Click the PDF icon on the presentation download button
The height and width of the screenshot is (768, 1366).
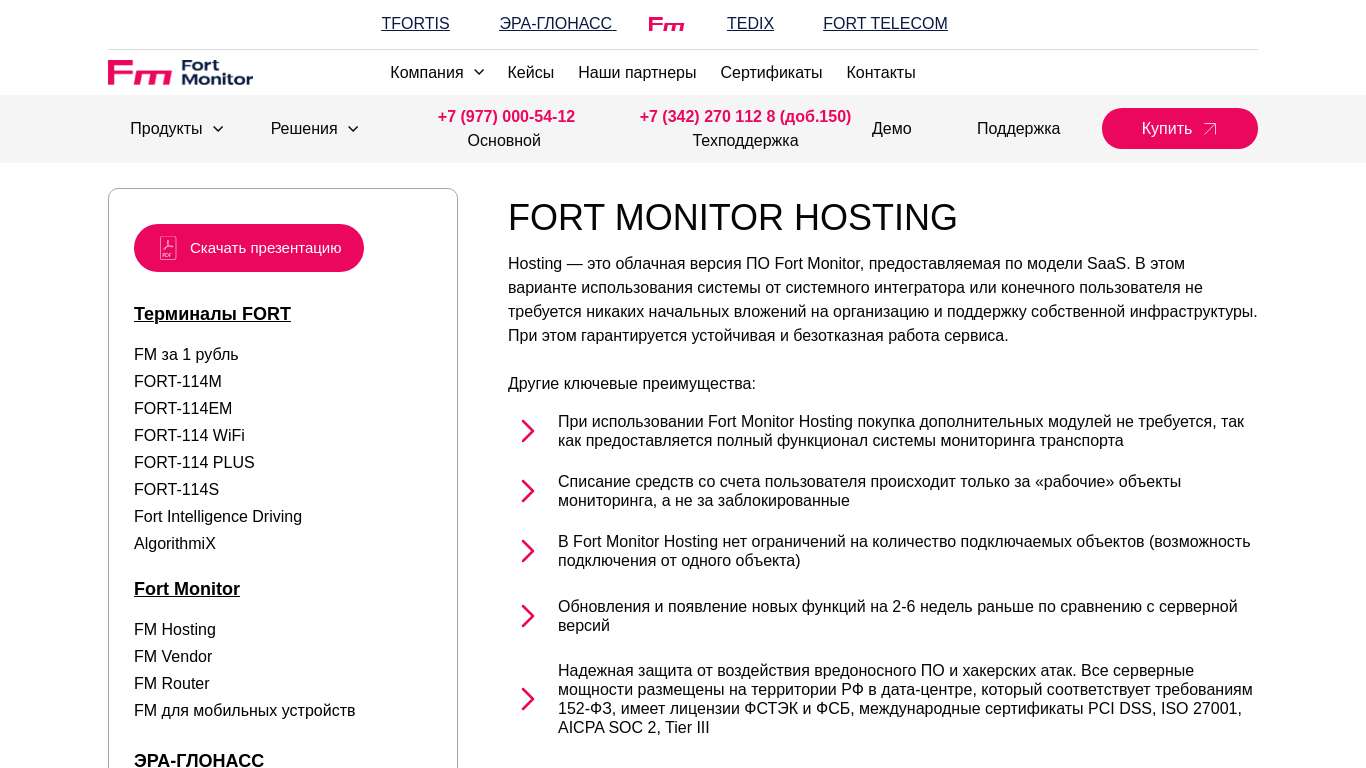[x=168, y=248]
